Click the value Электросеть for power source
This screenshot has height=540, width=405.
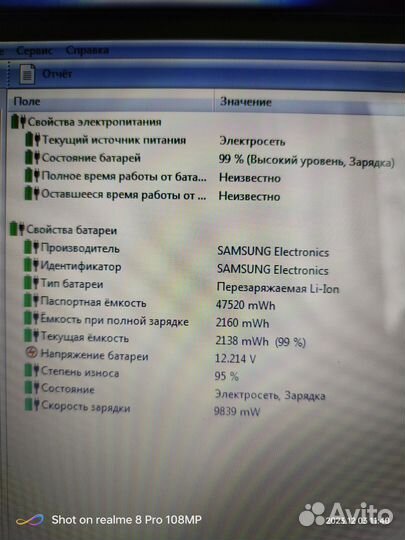[252, 141]
